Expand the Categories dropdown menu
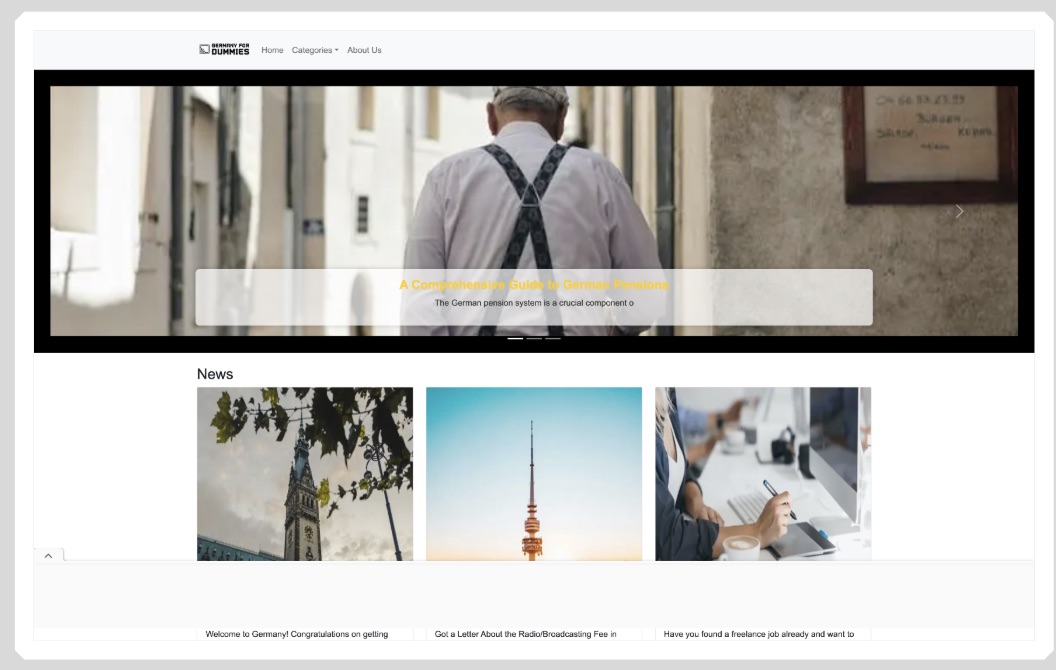1056x670 pixels. click(x=315, y=50)
